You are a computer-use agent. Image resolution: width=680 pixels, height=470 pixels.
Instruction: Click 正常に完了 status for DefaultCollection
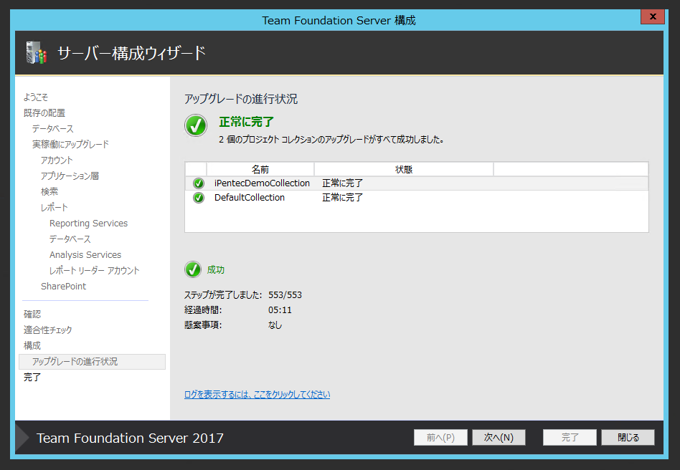(x=342, y=198)
